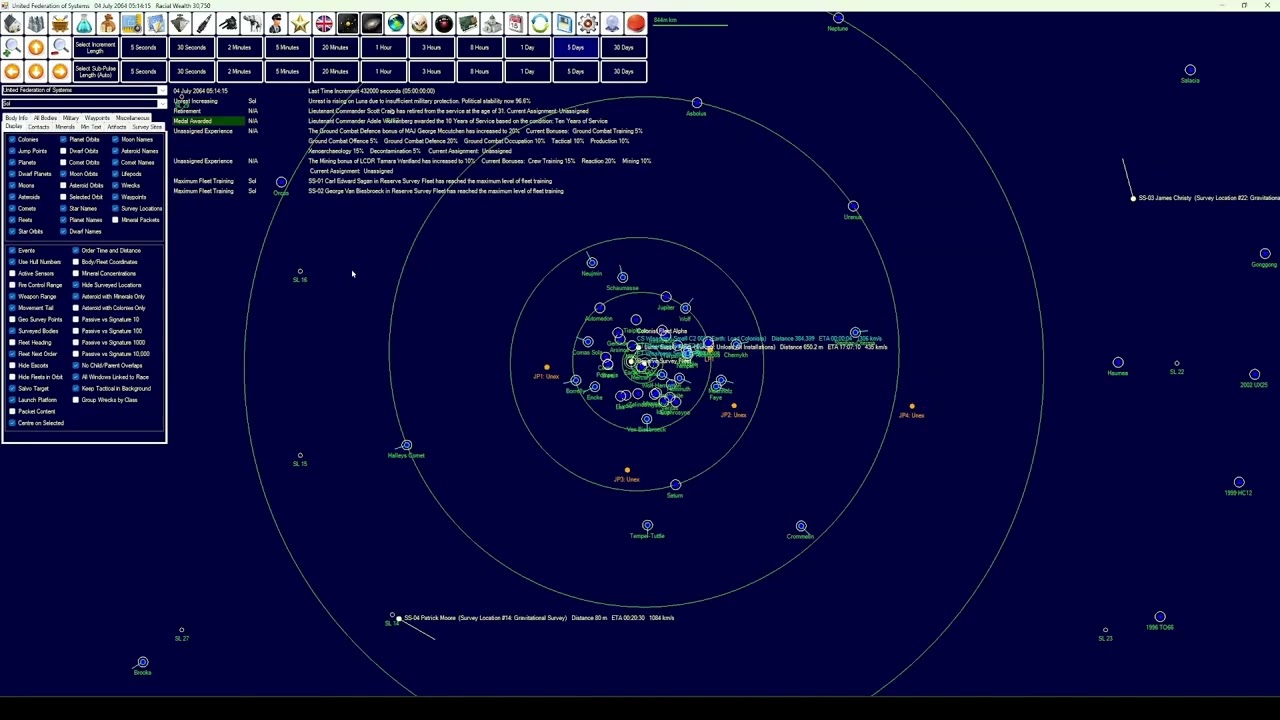Click the Earth globe icon
This screenshot has height=720, width=1280.
coord(396,23)
